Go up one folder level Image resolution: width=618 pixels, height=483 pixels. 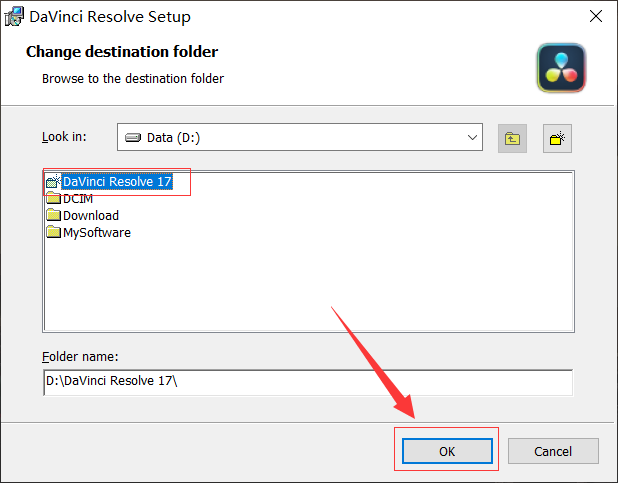click(x=512, y=139)
